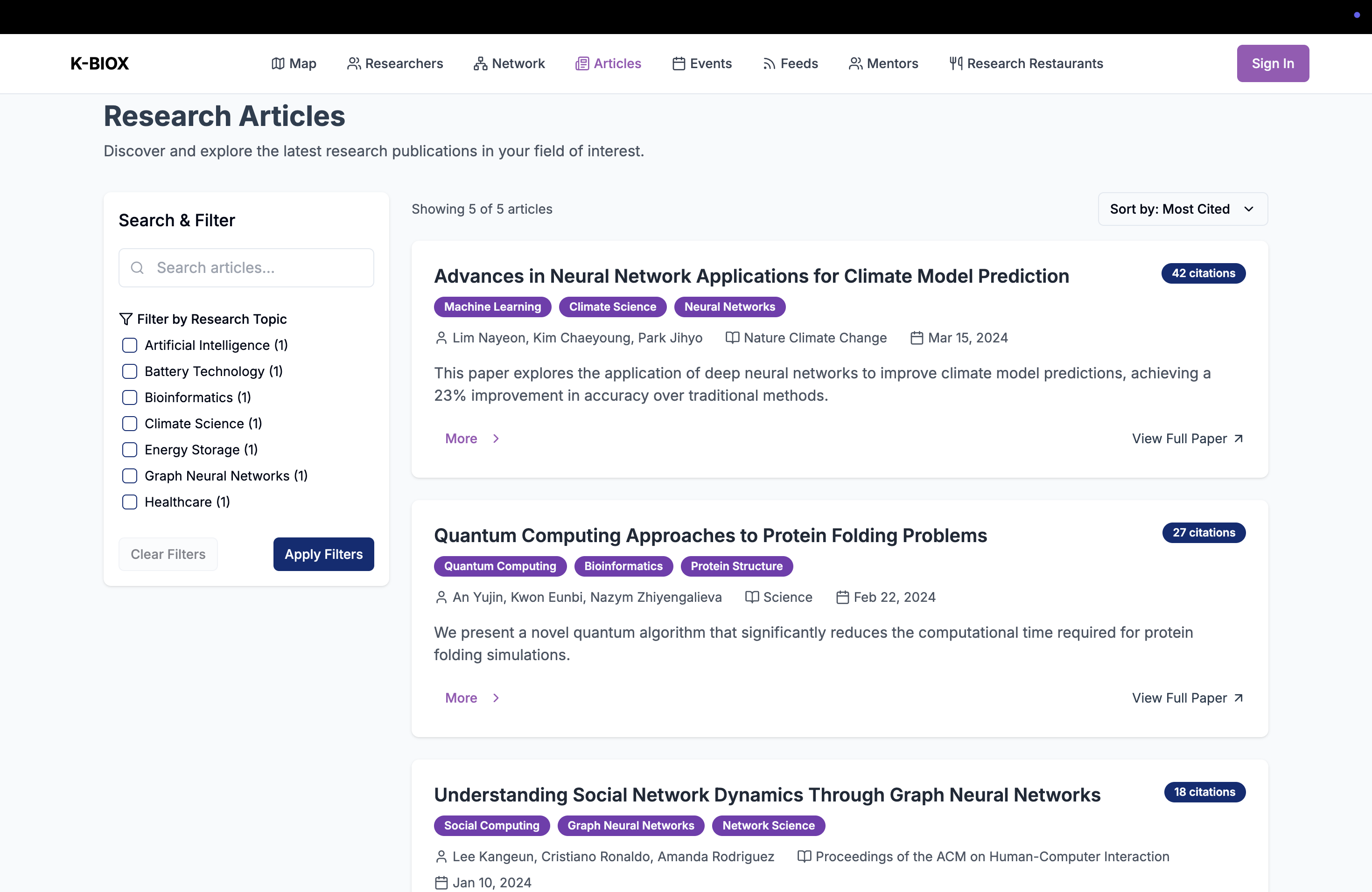The image size is (1372, 892).
Task: Open the Sort by Most Cited dropdown
Action: [1183, 209]
